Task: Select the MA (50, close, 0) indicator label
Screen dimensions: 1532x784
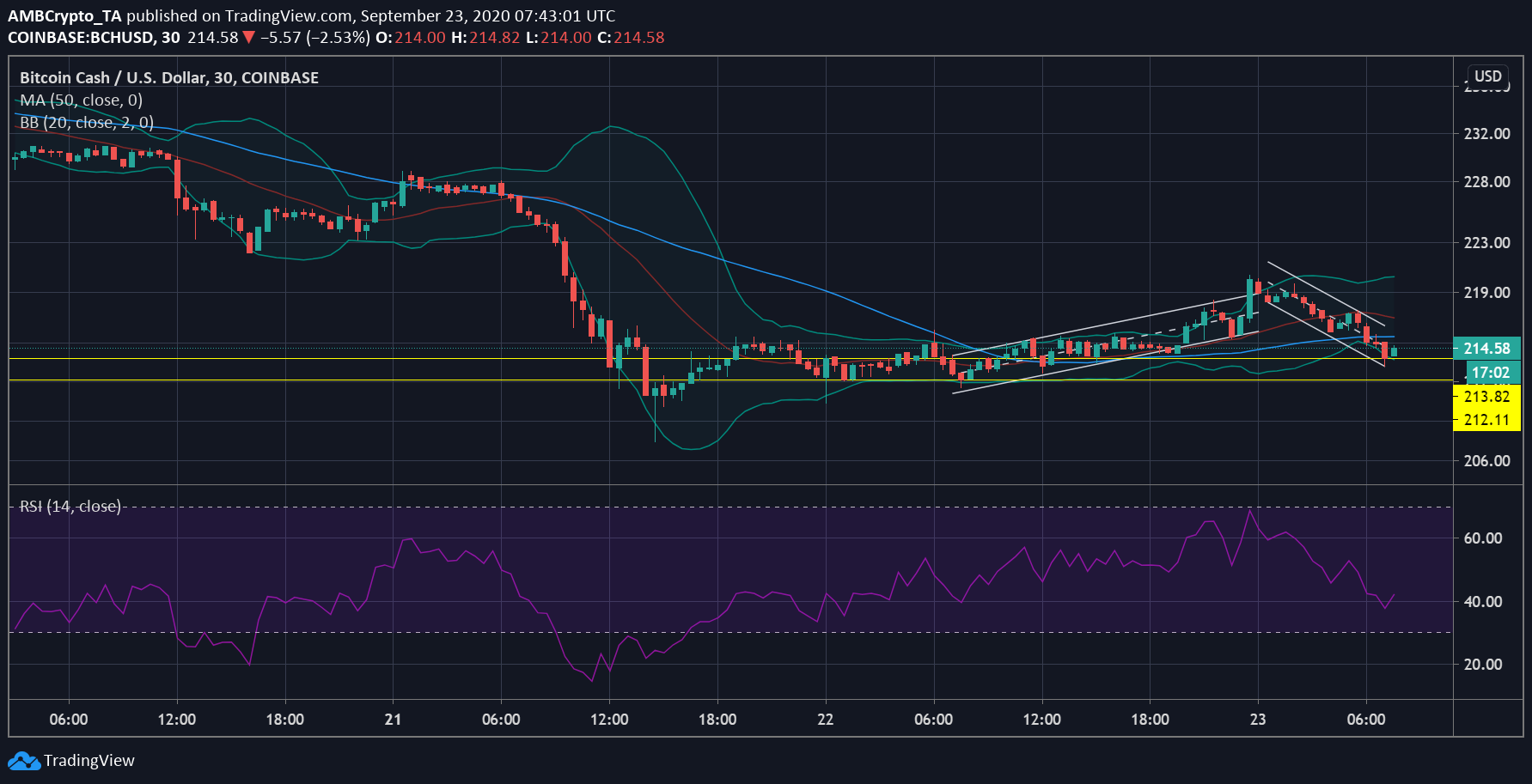Action: tap(82, 100)
